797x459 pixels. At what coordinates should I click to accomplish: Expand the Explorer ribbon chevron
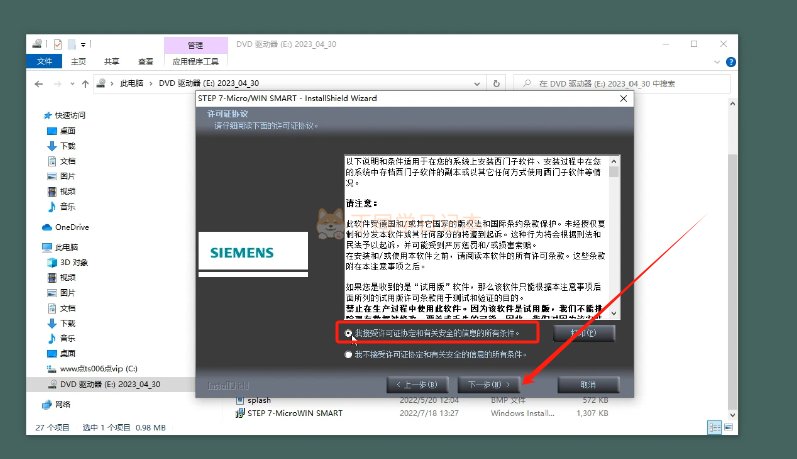717,62
